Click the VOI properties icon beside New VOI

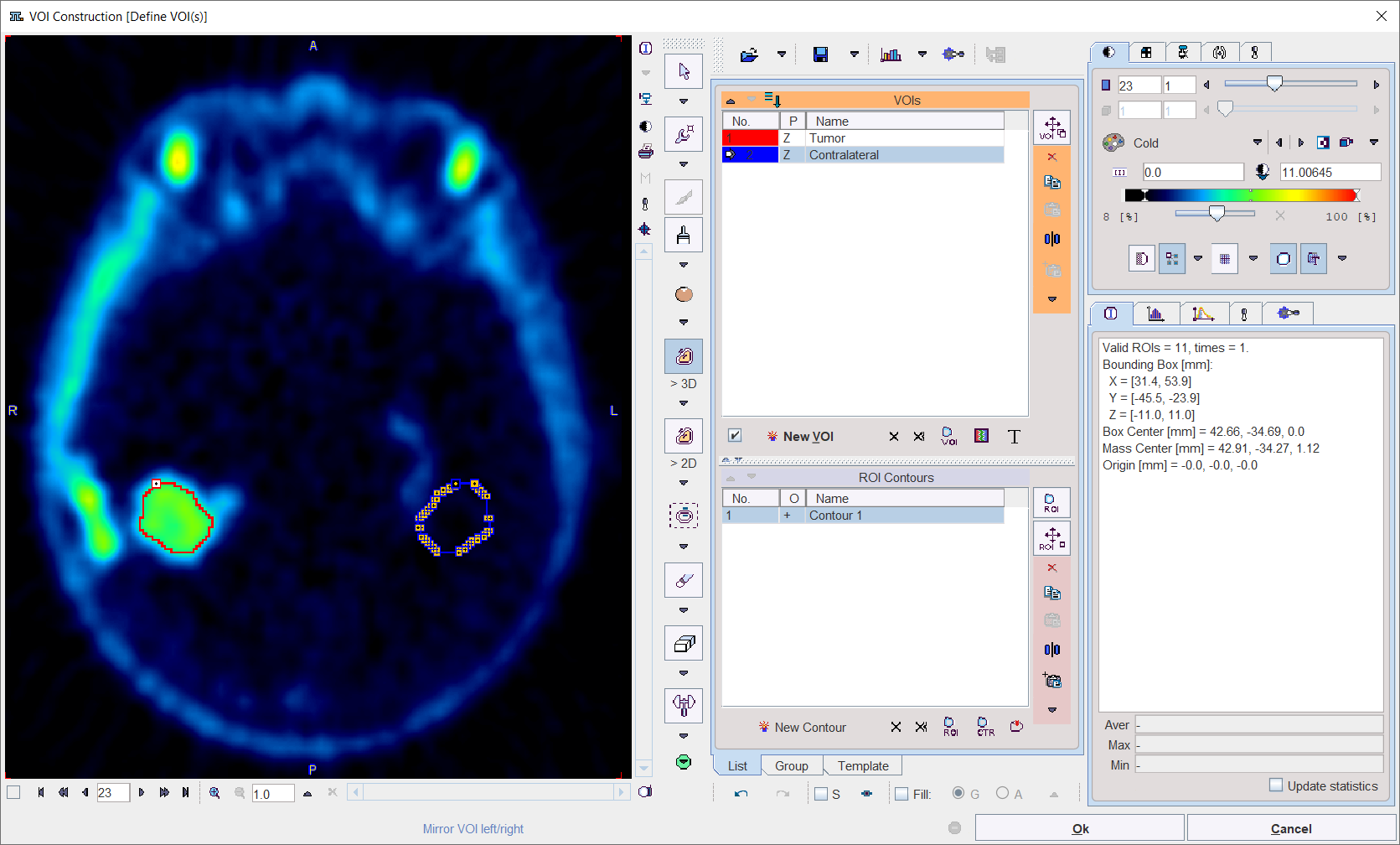tap(948, 437)
